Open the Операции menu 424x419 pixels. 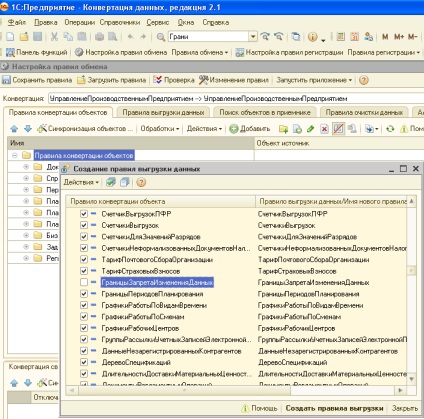(x=79, y=22)
